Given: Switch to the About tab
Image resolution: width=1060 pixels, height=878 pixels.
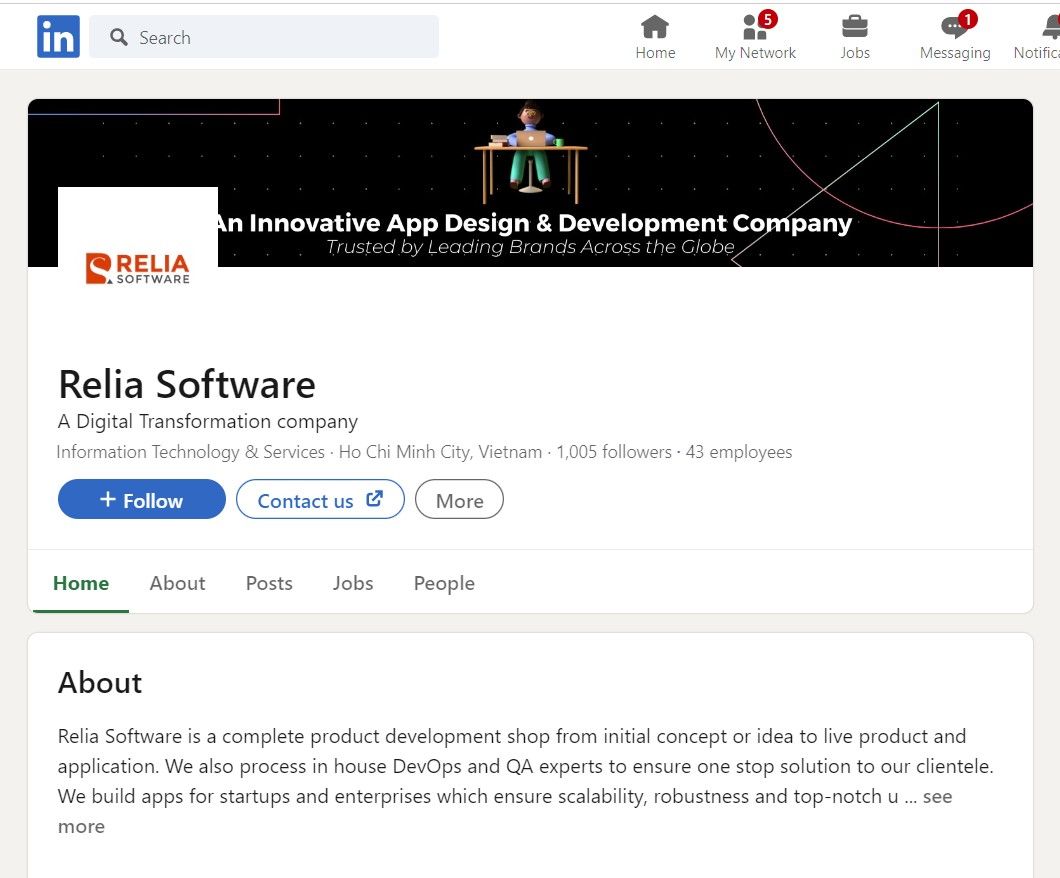Looking at the screenshot, I should [x=177, y=583].
